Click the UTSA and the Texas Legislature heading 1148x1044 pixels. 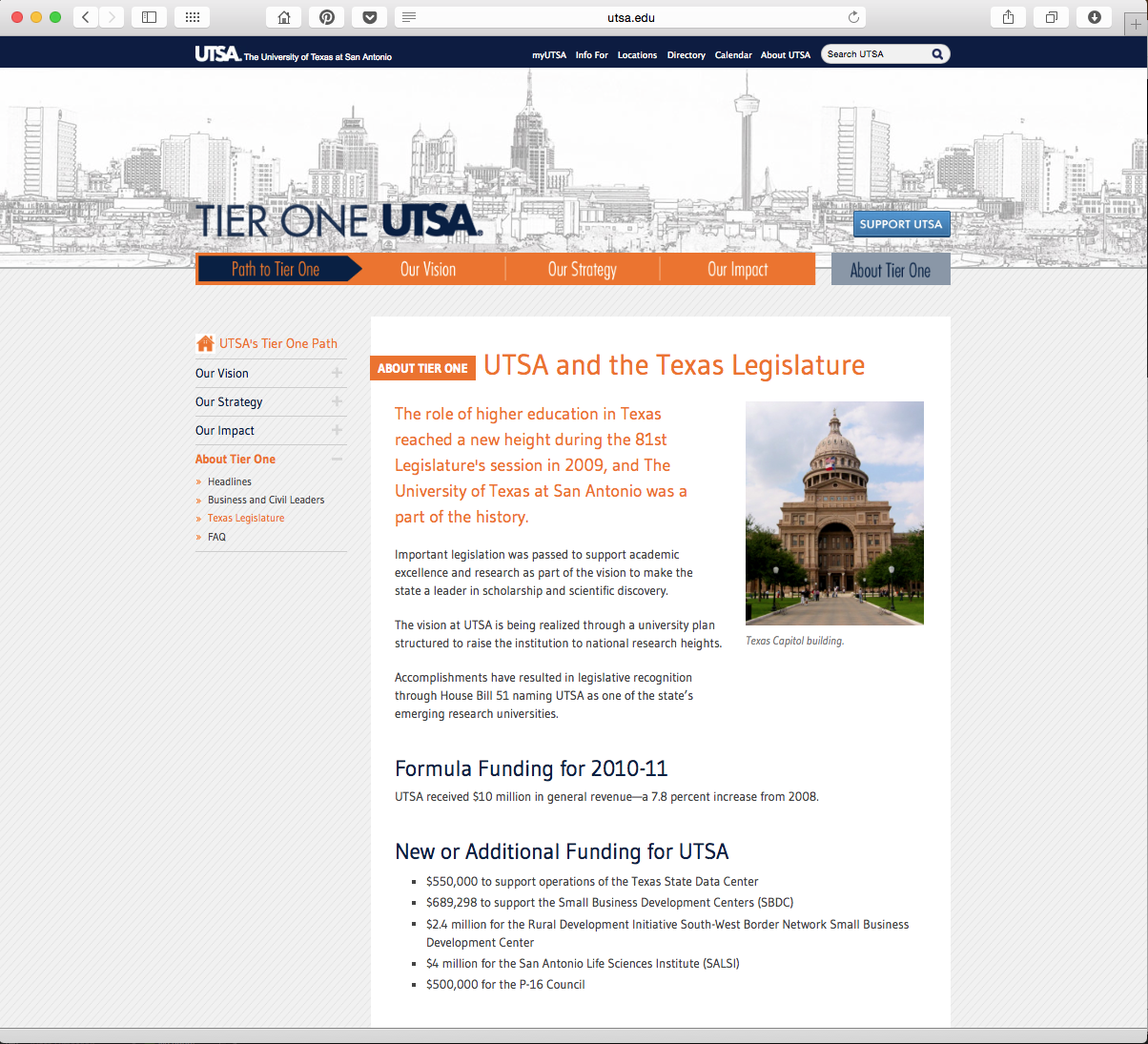(674, 365)
